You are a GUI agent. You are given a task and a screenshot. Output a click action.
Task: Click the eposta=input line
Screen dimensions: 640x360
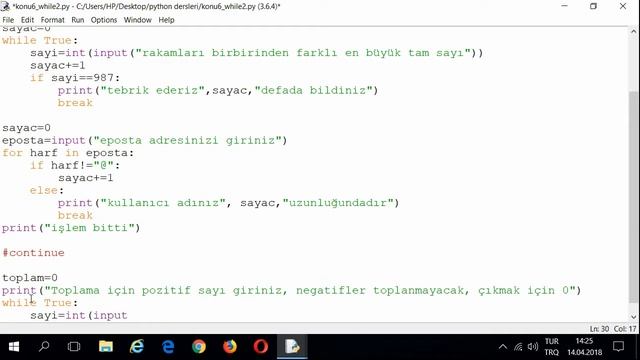[144, 140]
